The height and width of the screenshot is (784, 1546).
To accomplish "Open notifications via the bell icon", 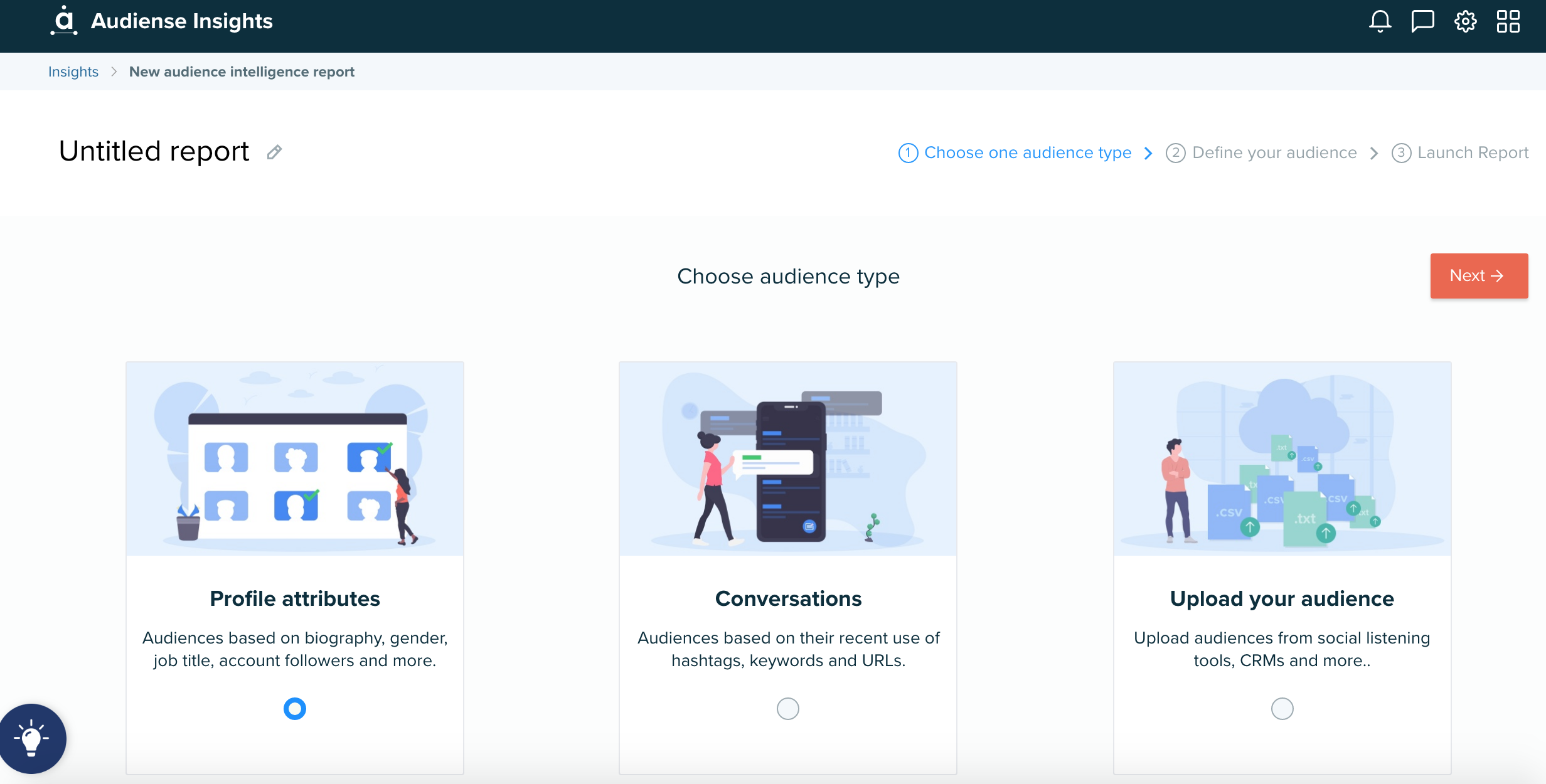I will point(1379,21).
